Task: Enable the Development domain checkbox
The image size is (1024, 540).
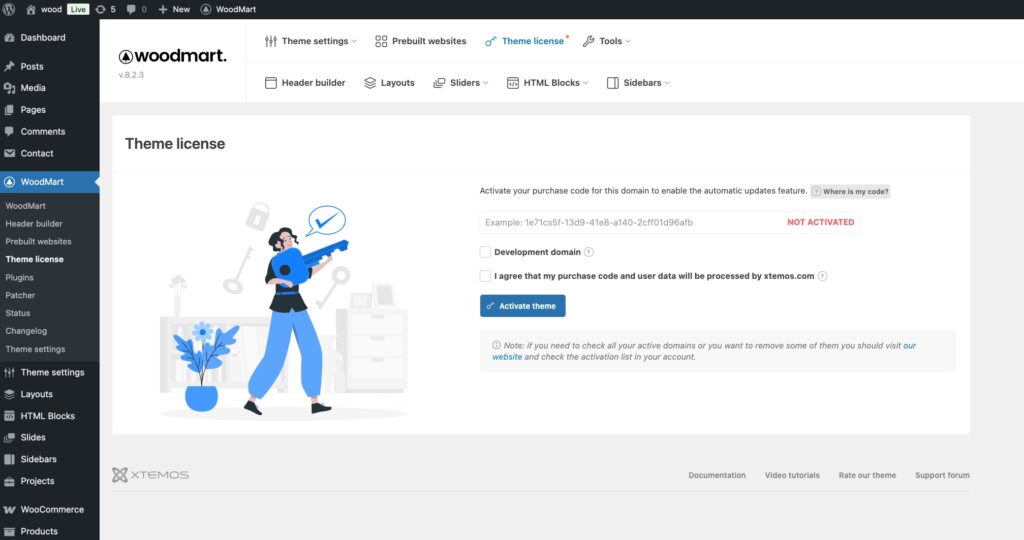Action: [485, 252]
